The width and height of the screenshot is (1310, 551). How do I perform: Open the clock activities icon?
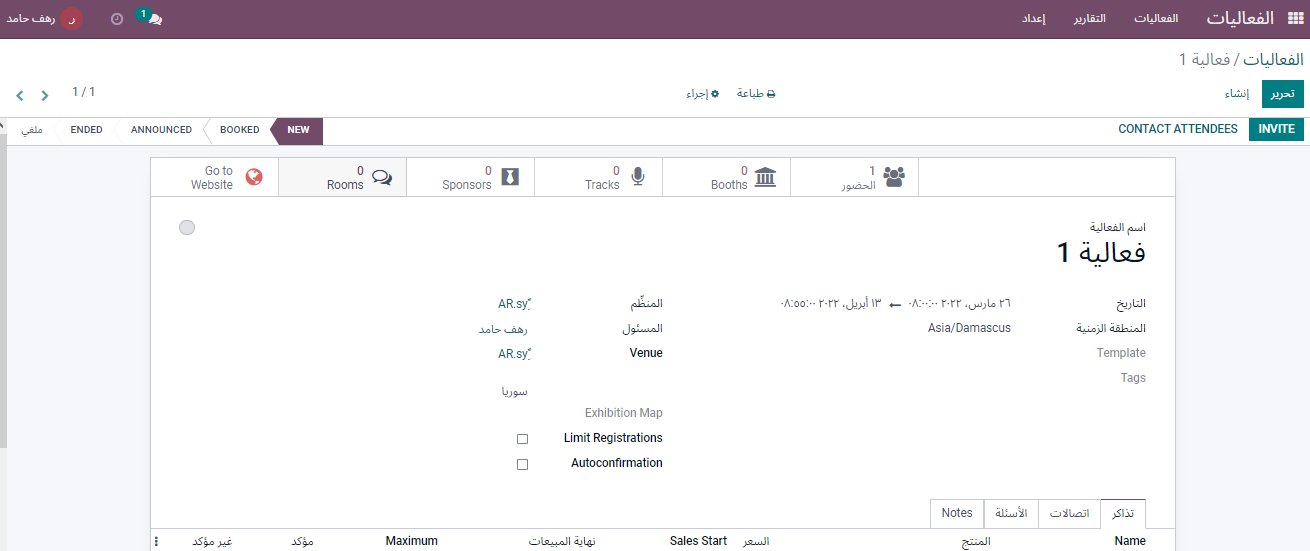coord(117,19)
